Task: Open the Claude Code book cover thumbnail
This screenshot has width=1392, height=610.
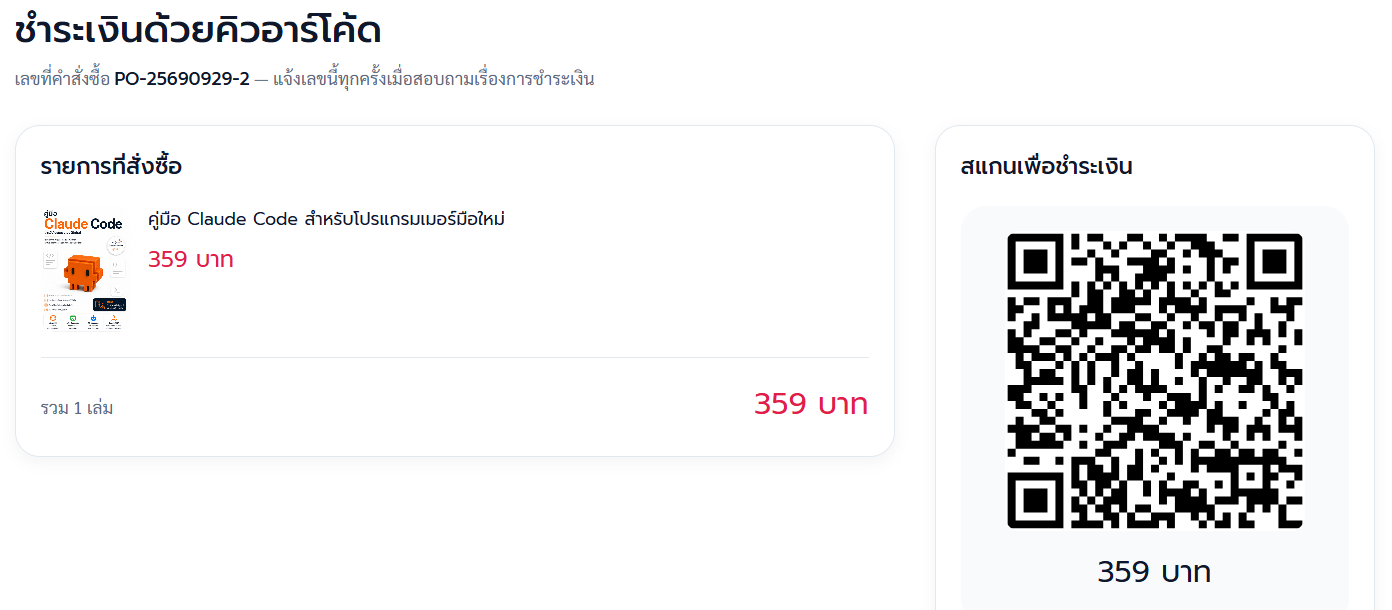Action: 85,270
